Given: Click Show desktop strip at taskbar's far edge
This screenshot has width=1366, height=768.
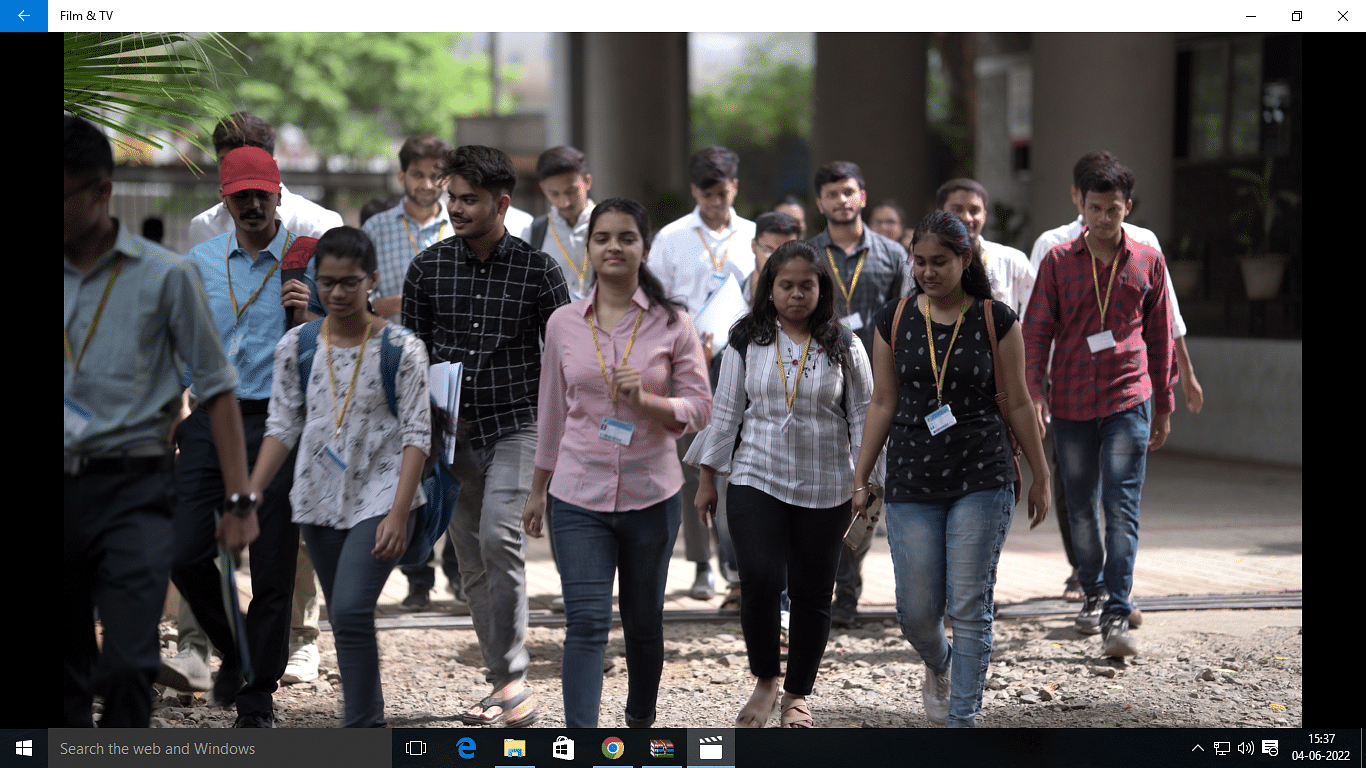Looking at the screenshot, I should [x=1363, y=748].
